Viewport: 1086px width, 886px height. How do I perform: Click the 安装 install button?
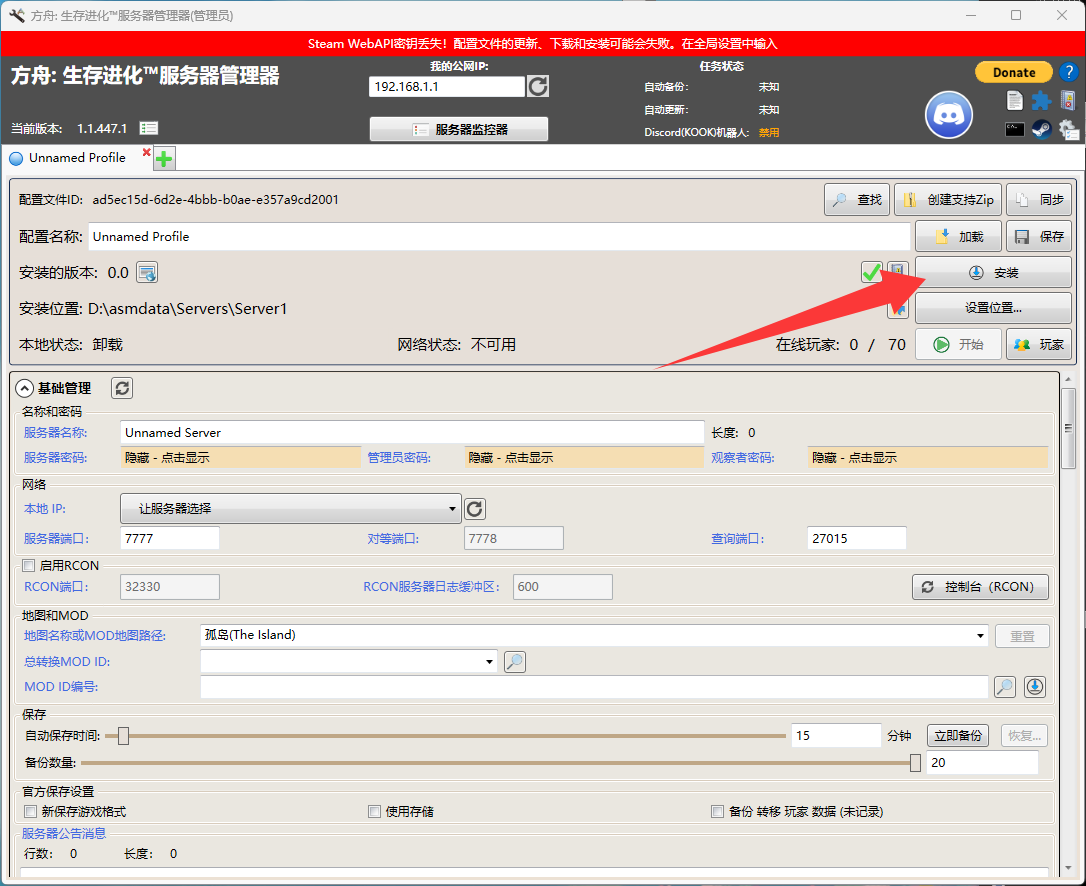click(993, 273)
